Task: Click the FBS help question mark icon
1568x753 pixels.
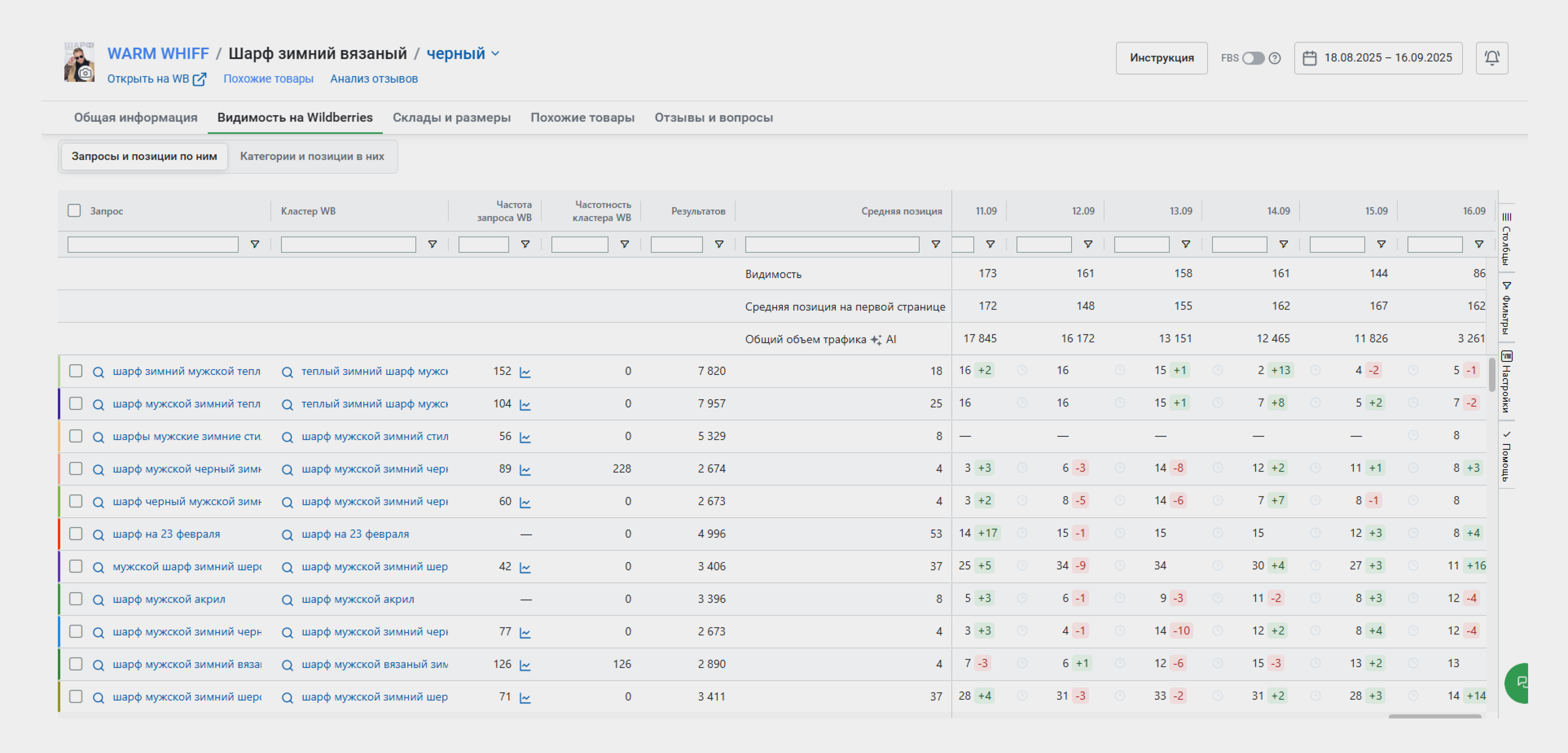Action: tap(1274, 58)
